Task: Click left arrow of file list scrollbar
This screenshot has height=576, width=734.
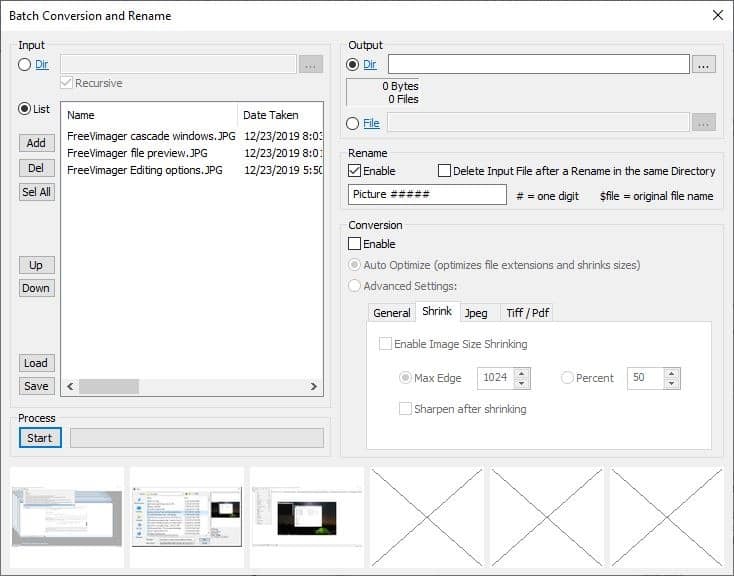Action: coord(70,386)
